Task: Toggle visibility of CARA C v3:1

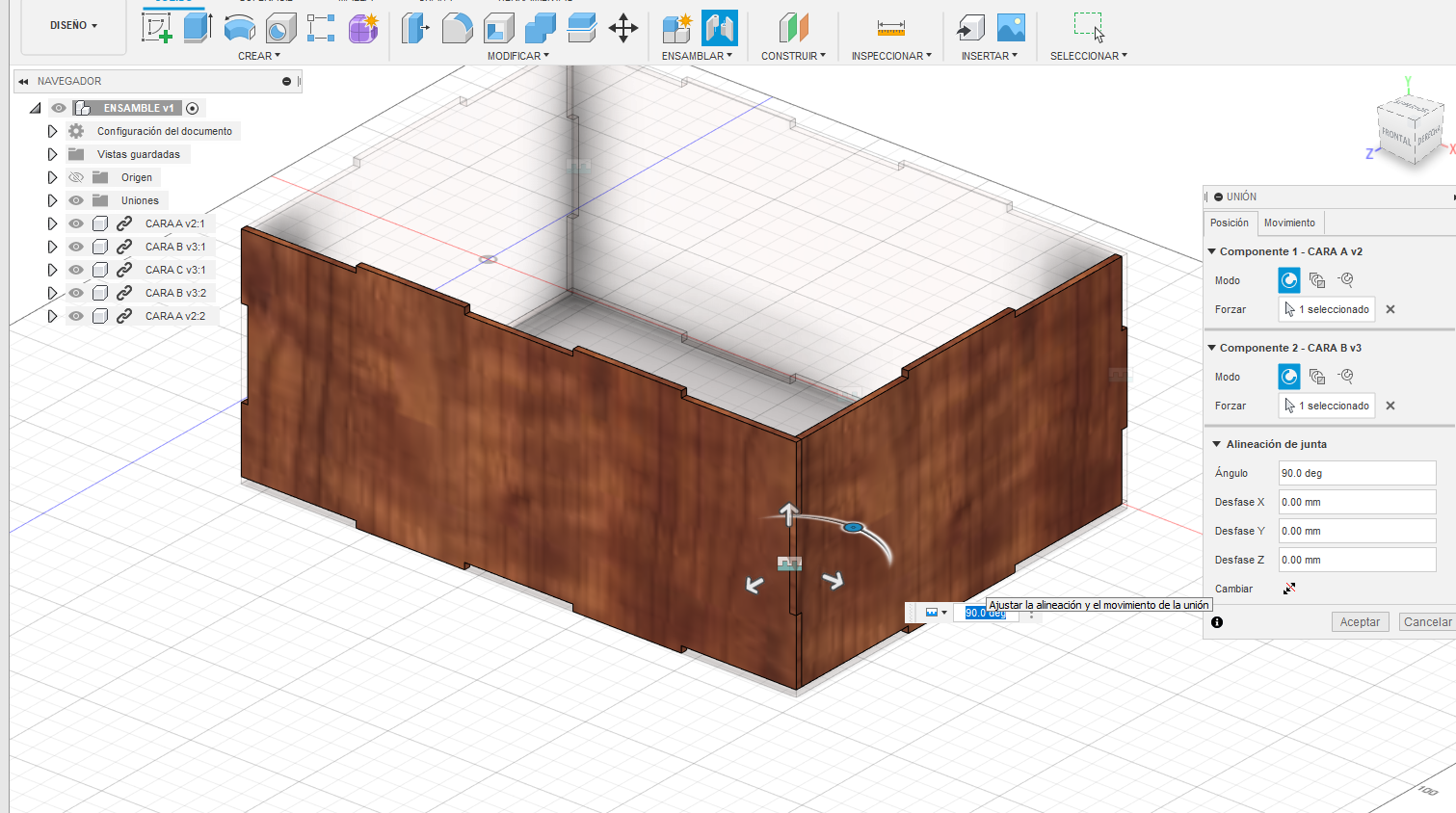Action: 76,270
